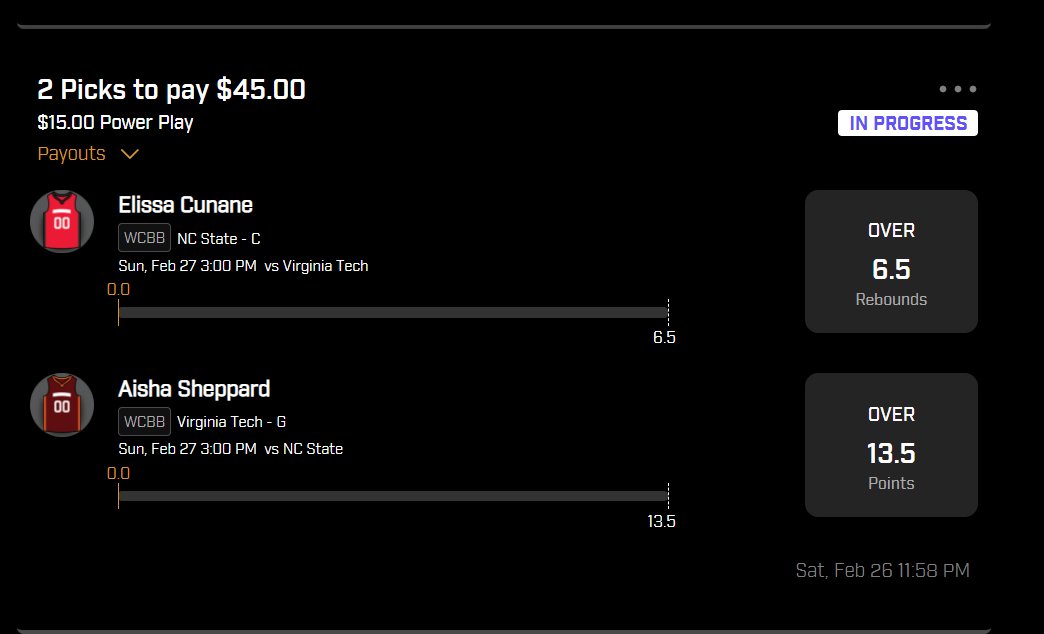The width and height of the screenshot is (1044, 634).
Task: Open Elissa Cunane player name
Action: [185, 204]
